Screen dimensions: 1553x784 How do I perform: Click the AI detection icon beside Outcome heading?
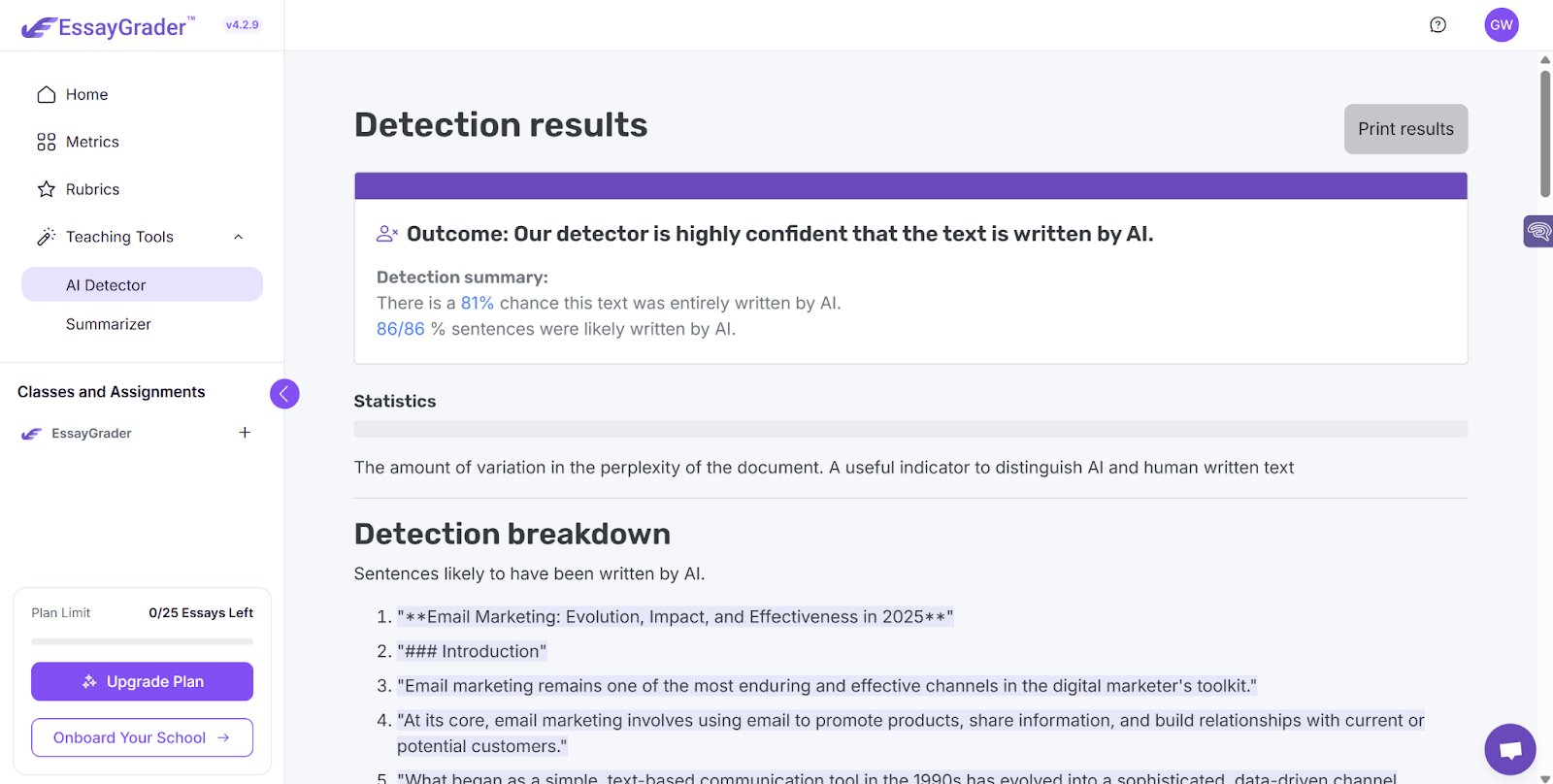point(385,233)
